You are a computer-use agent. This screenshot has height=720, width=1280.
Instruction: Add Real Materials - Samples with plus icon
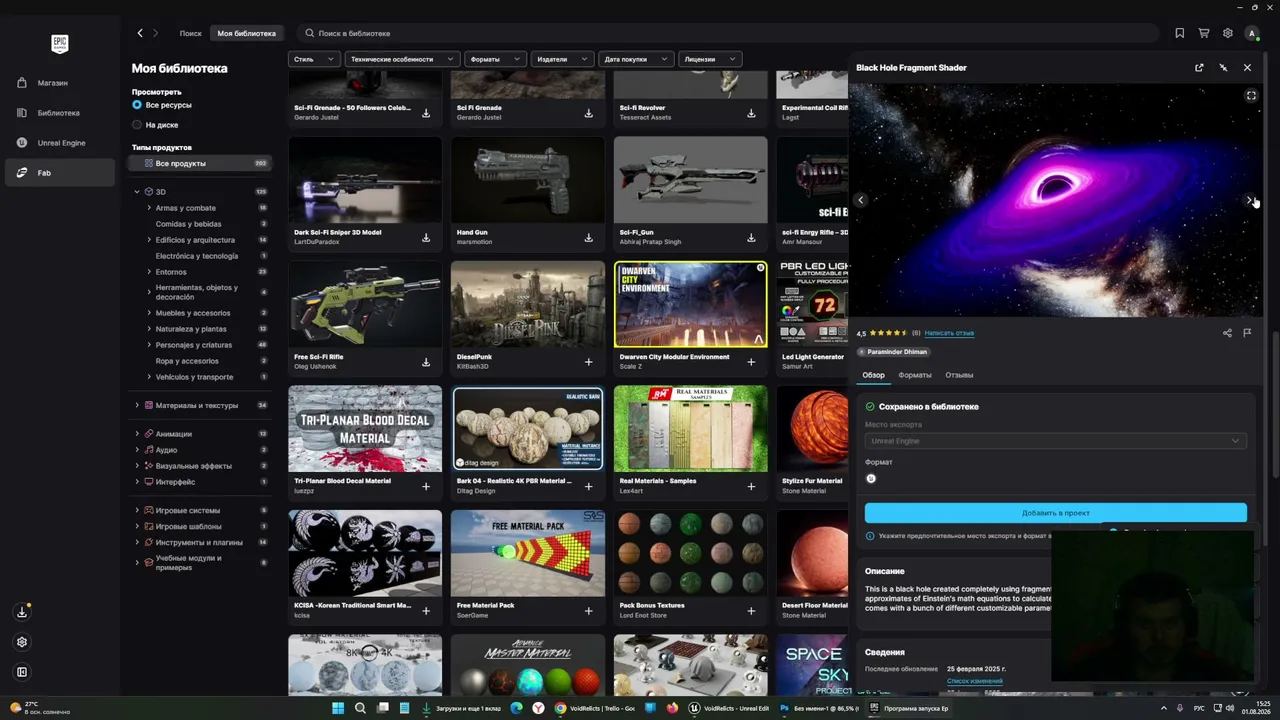pyautogui.click(x=751, y=487)
